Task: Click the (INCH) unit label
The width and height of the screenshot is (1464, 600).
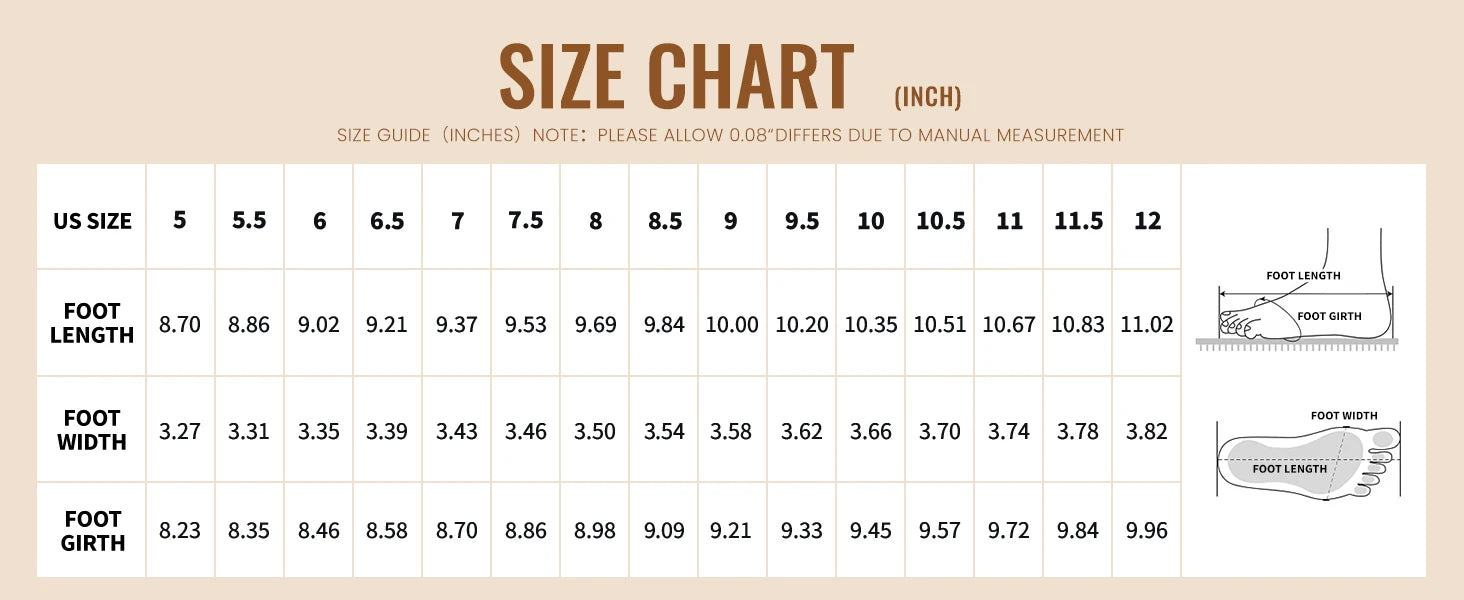Action: point(927,97)
